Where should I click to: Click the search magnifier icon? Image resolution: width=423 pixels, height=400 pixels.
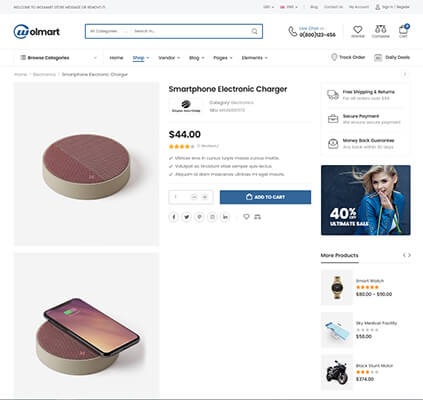tap(254, 31)
